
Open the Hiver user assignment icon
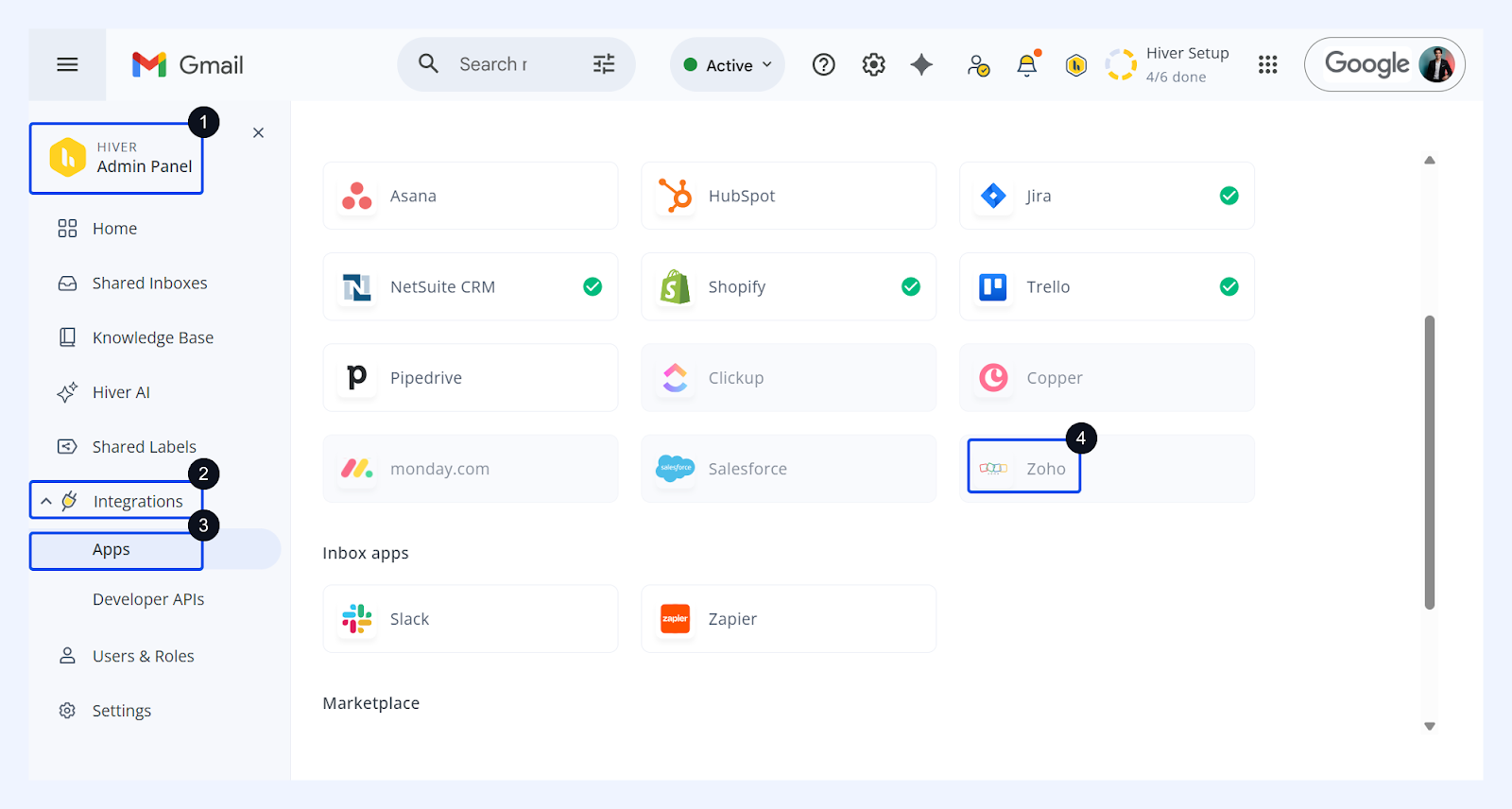pyautogui.click(x=978, y=65)
